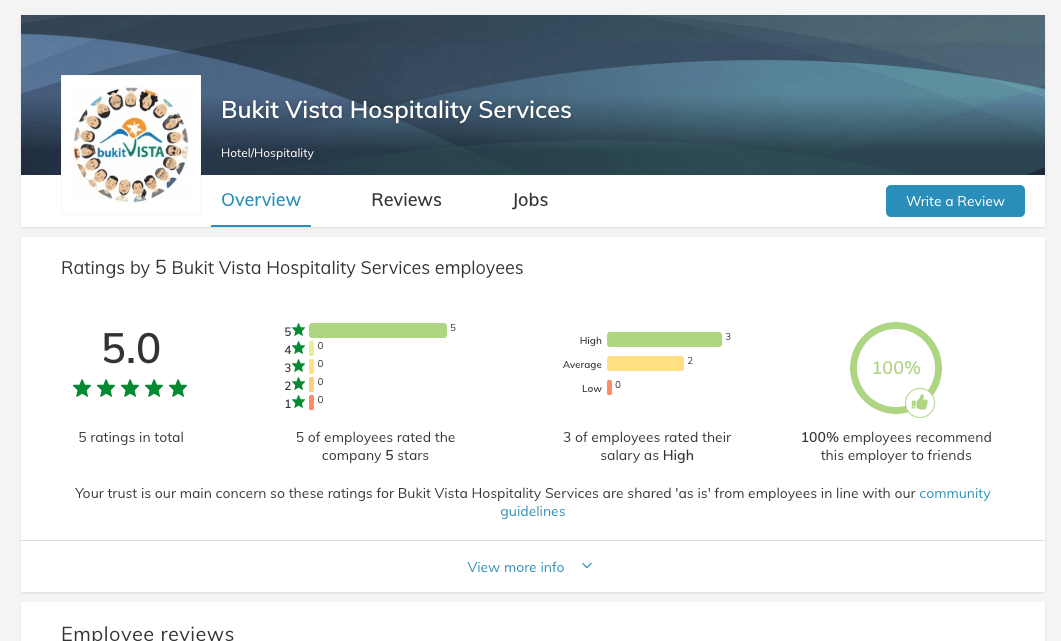Click the green High salary bar
The height and width of the screenshot is (641, 1061).
pos(664,340)
